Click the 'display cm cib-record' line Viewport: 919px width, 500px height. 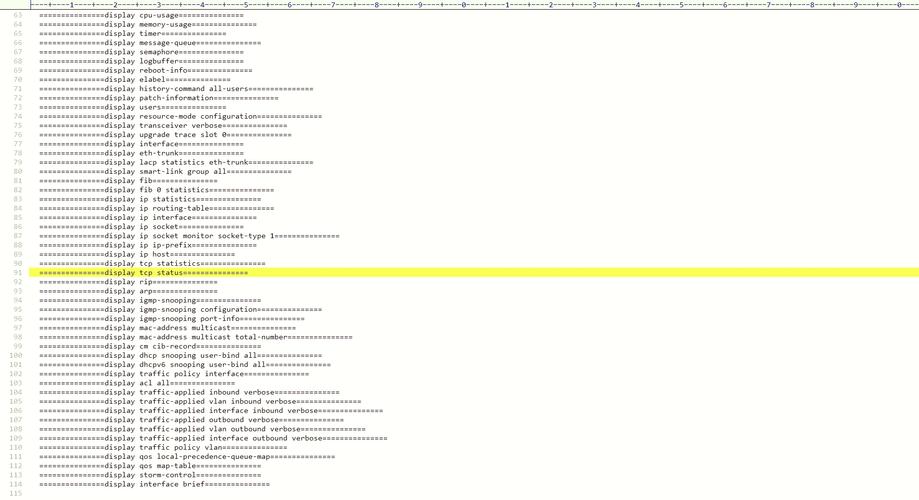150,346
